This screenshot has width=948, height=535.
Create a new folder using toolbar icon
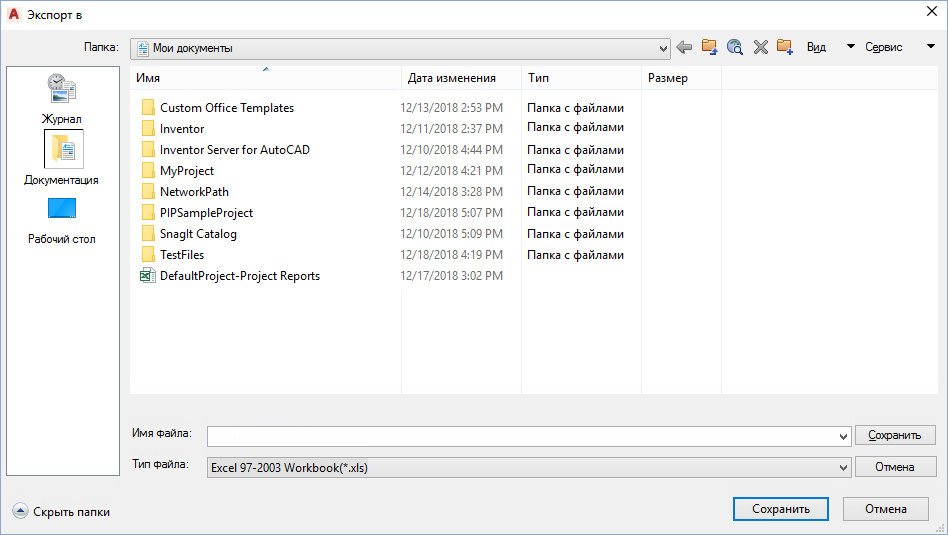(785, 47)
